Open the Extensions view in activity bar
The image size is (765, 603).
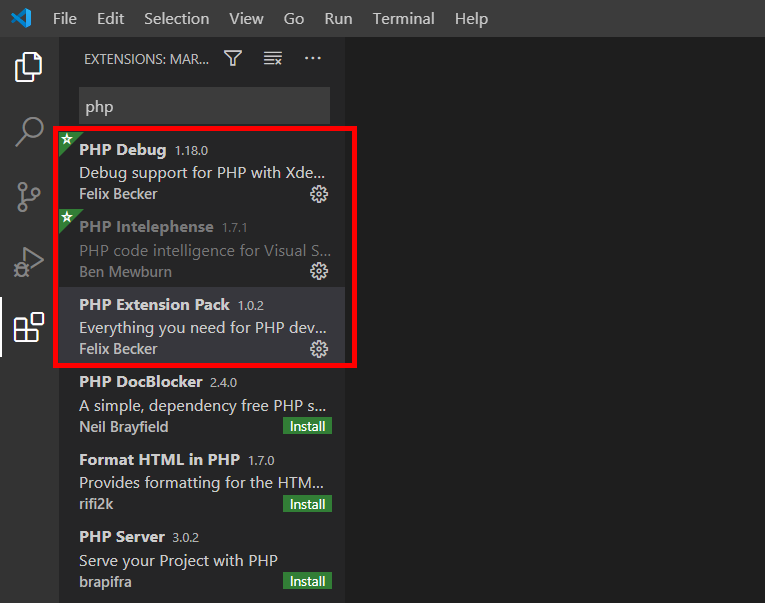pyautogui.click(x=28, y=327)
